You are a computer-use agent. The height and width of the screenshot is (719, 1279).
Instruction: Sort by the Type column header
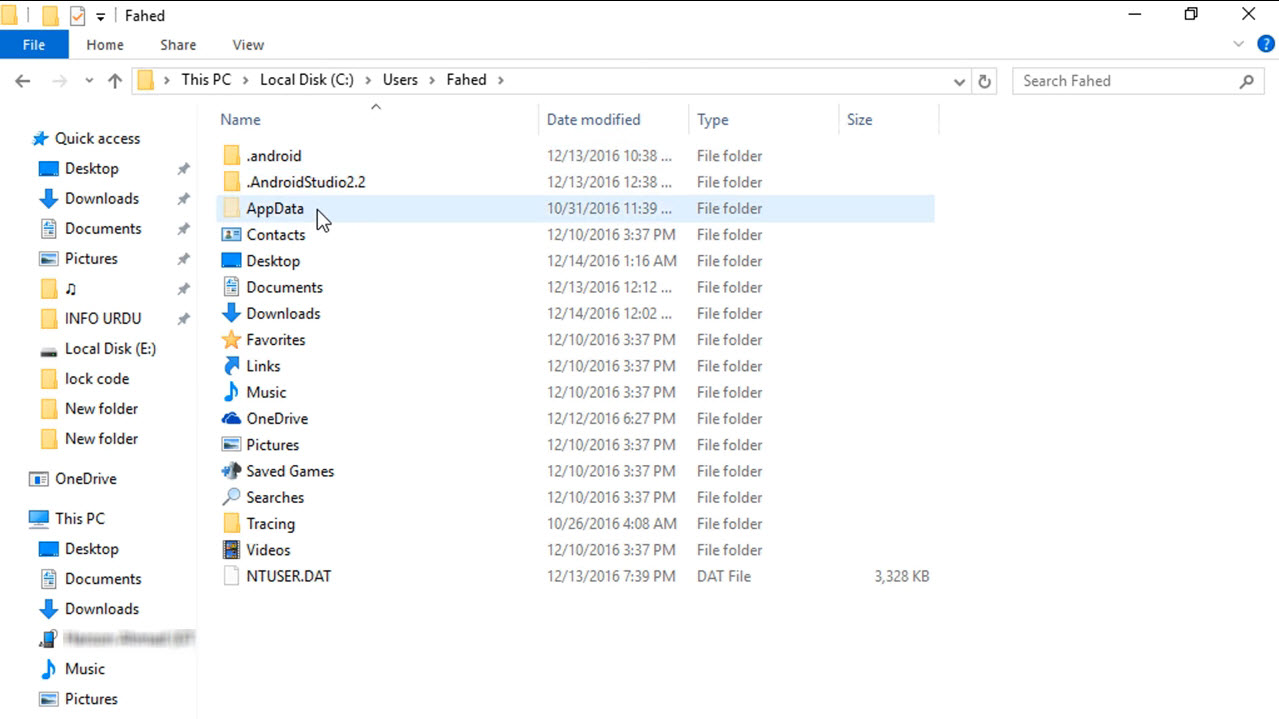tap(713, 119)
